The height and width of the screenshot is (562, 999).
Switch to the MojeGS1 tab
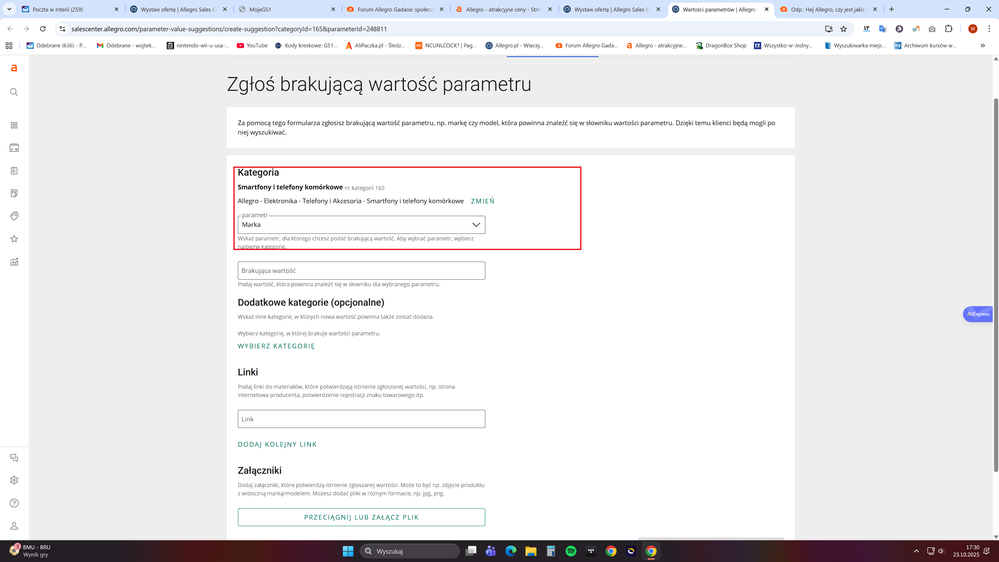point(288,10)
